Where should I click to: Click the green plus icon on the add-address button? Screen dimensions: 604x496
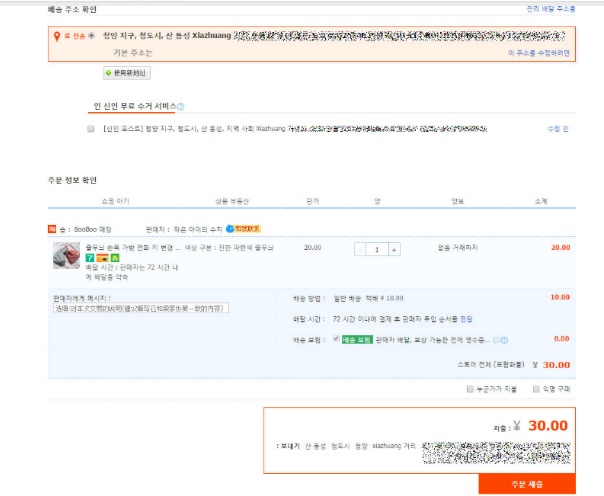[x=109, y=73]
